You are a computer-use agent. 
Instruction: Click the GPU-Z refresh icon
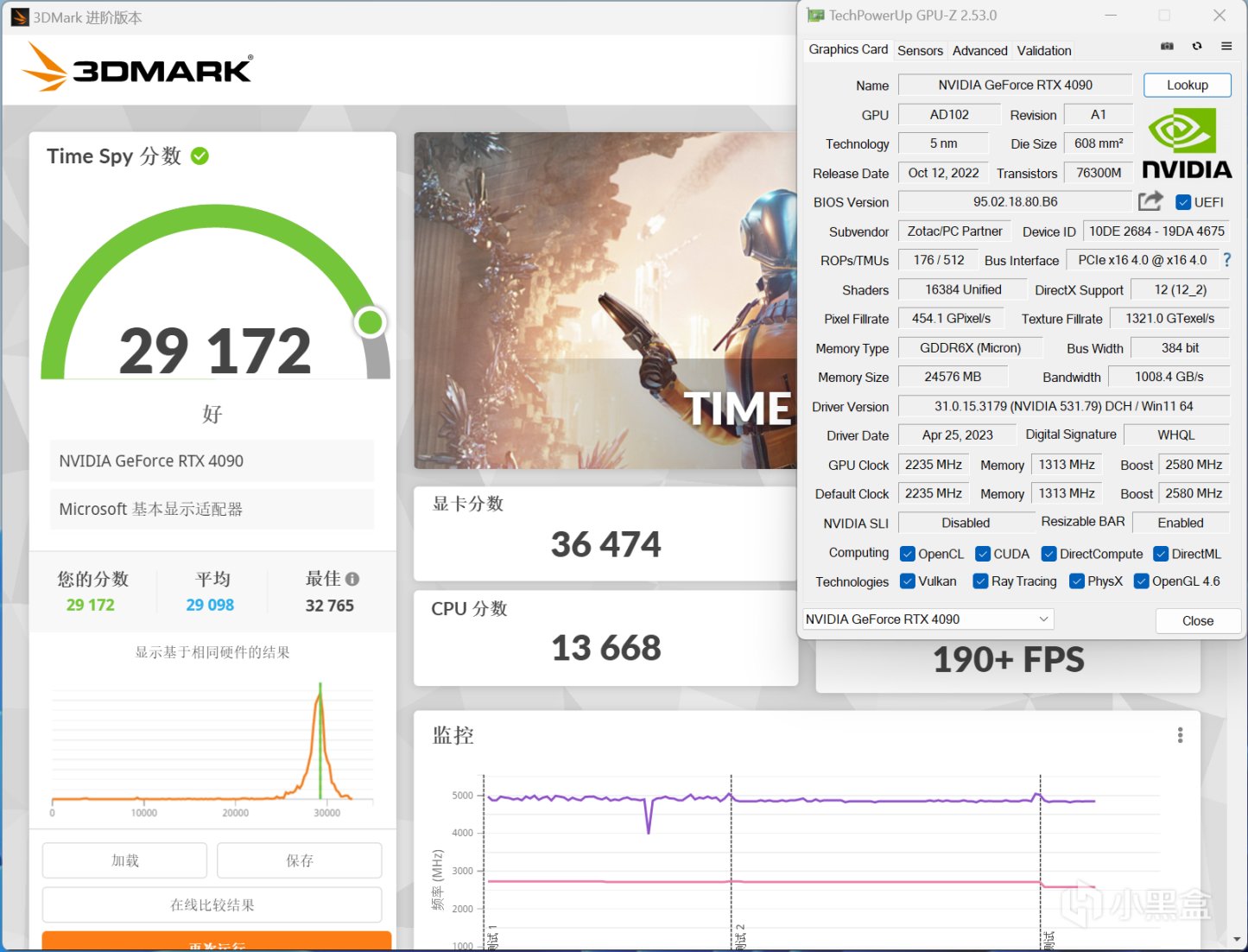coord(1197,47)
